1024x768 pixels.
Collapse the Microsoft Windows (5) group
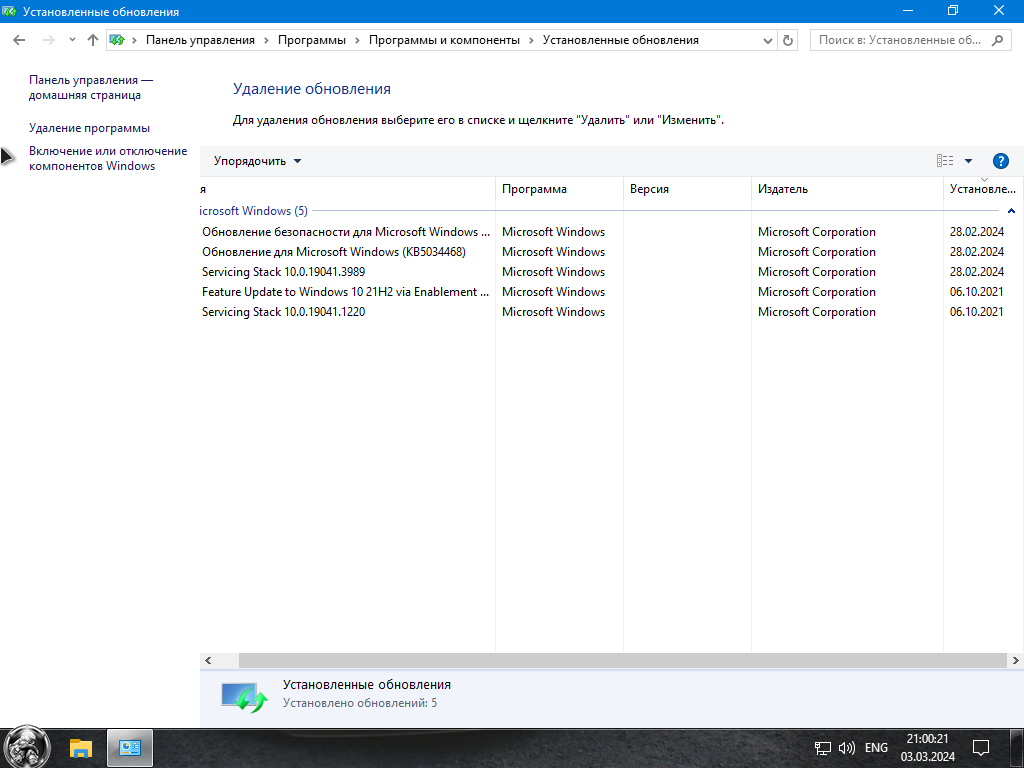point(1011,211)
